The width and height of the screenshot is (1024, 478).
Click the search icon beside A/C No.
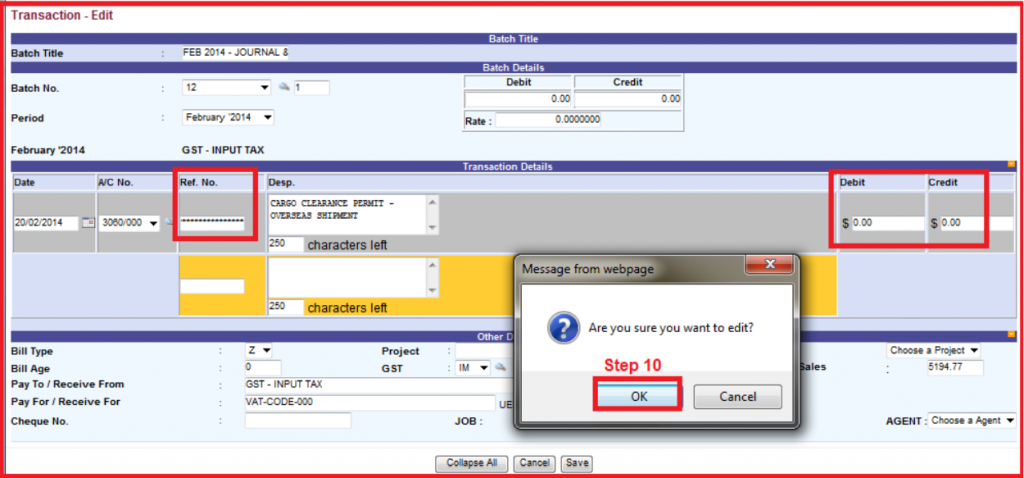(x=169, y=222)
